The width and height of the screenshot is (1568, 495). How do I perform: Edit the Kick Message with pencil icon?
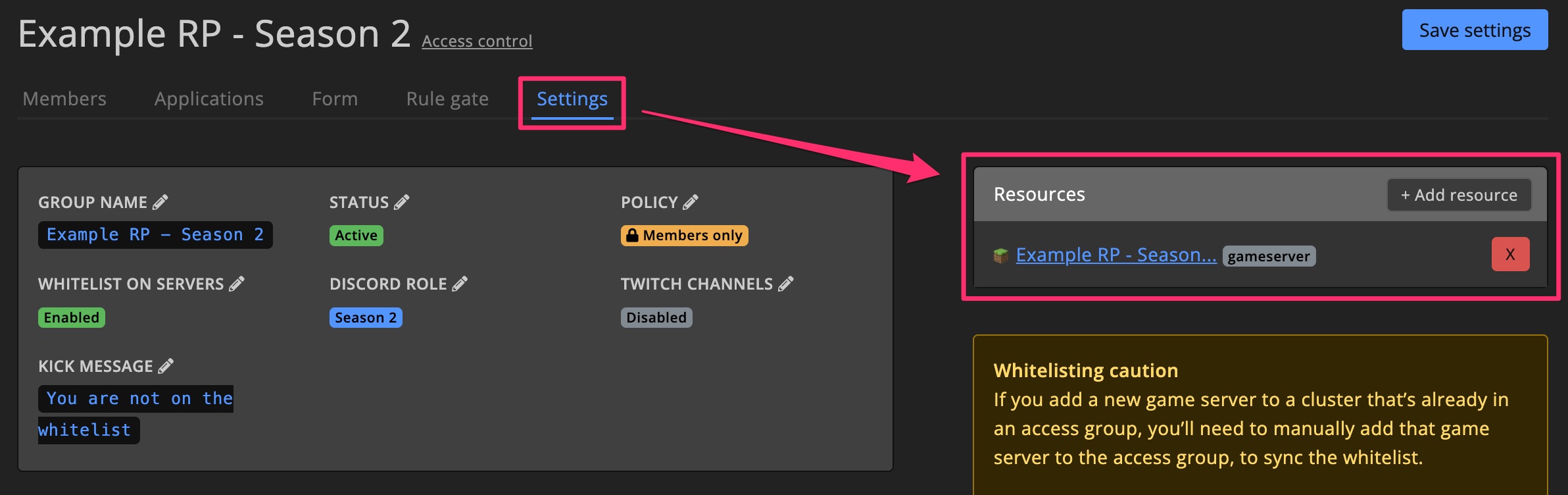point(166,366)
